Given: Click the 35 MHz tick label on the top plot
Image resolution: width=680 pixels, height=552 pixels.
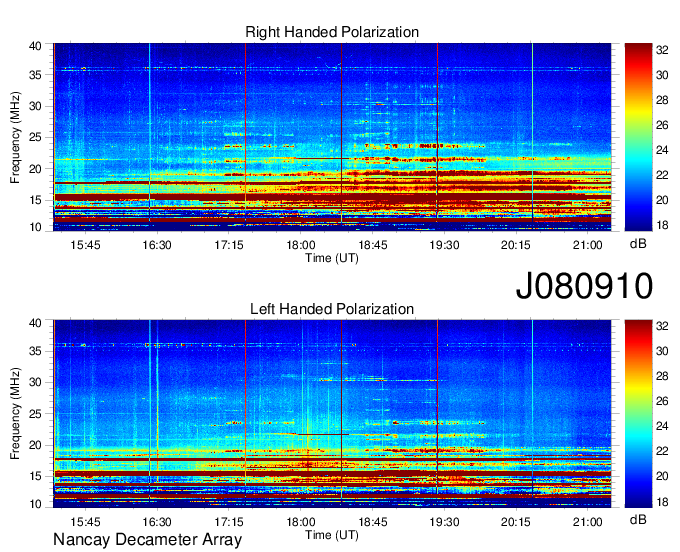Looking at the screenshot, I should [35, 75].
